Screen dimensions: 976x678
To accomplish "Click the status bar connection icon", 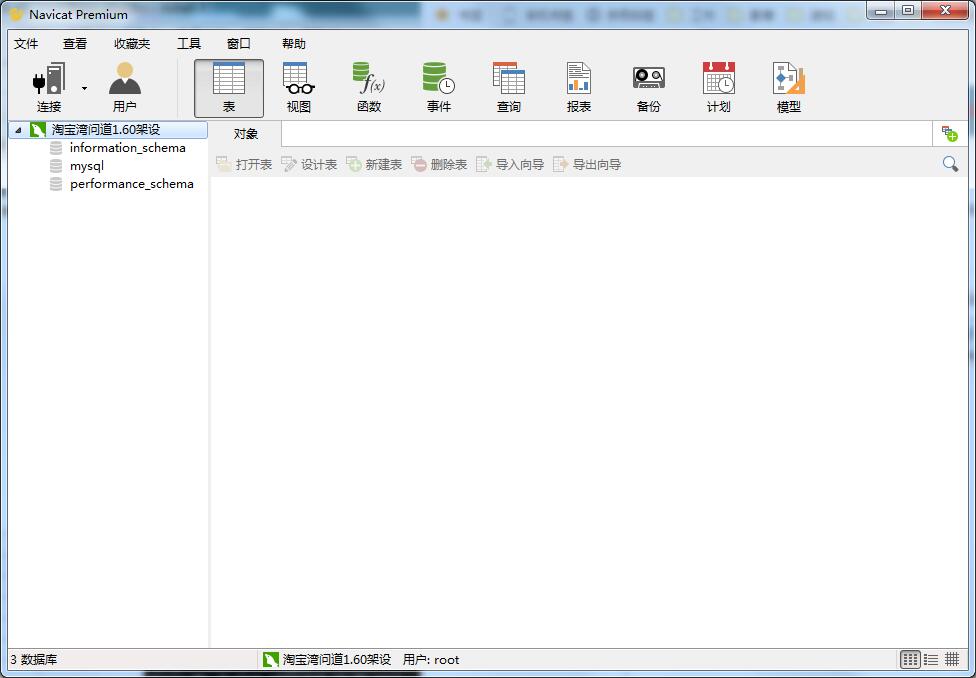I will click(270, 660).
